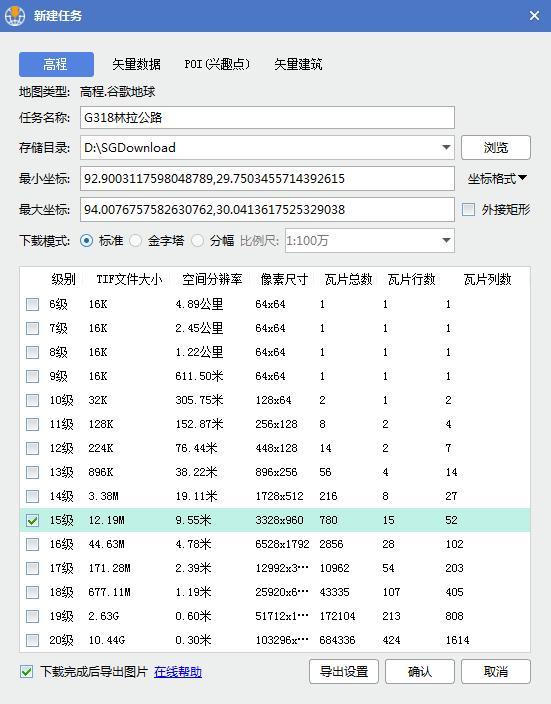Click the 高程.谷歌地球 map type text
This screenshot has height=704, width=551.
(118, 92)
